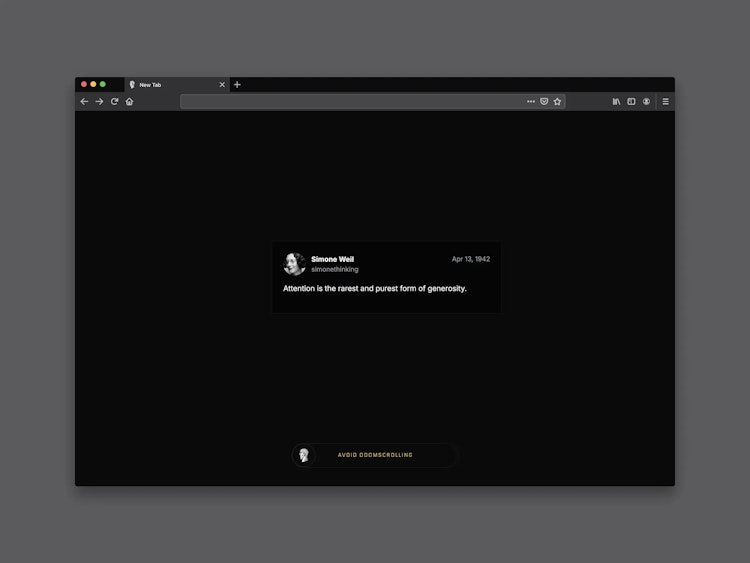Click the bust icon in bottom pill

pyautogui.click(x=304, y=455)
